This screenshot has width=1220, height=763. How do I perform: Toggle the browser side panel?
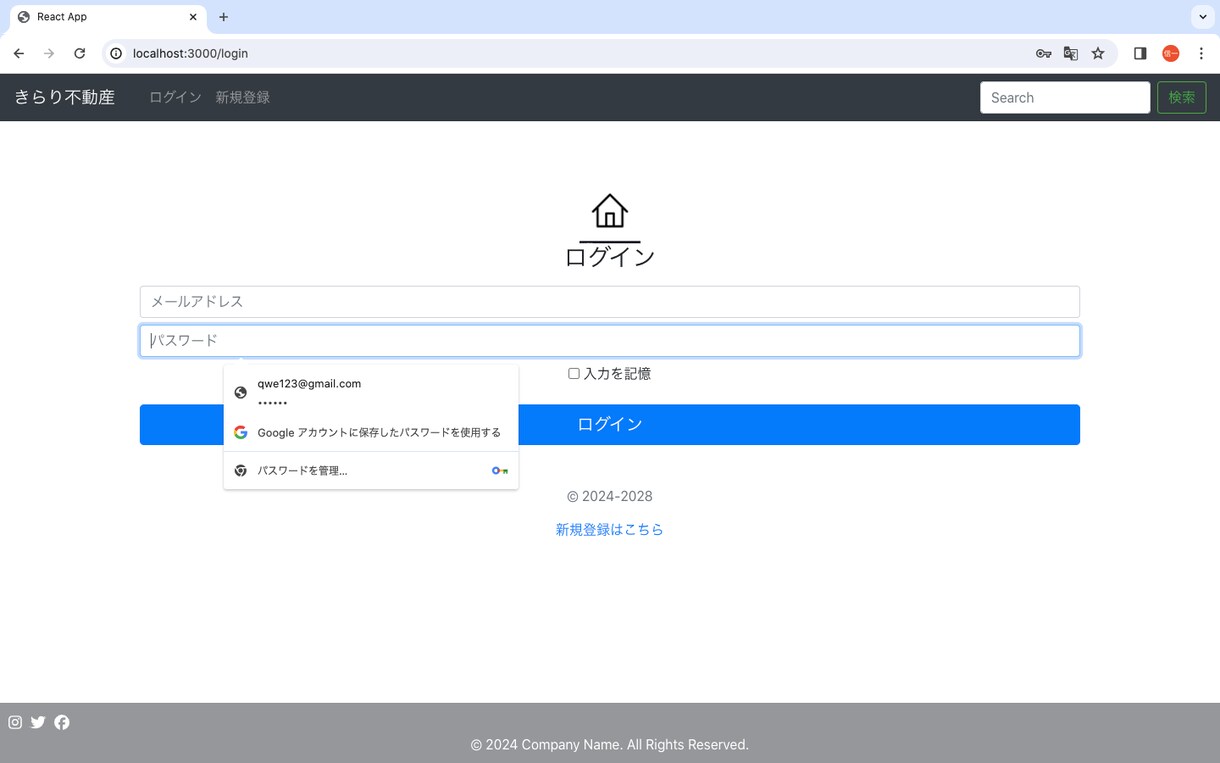tap(1140, 54)
